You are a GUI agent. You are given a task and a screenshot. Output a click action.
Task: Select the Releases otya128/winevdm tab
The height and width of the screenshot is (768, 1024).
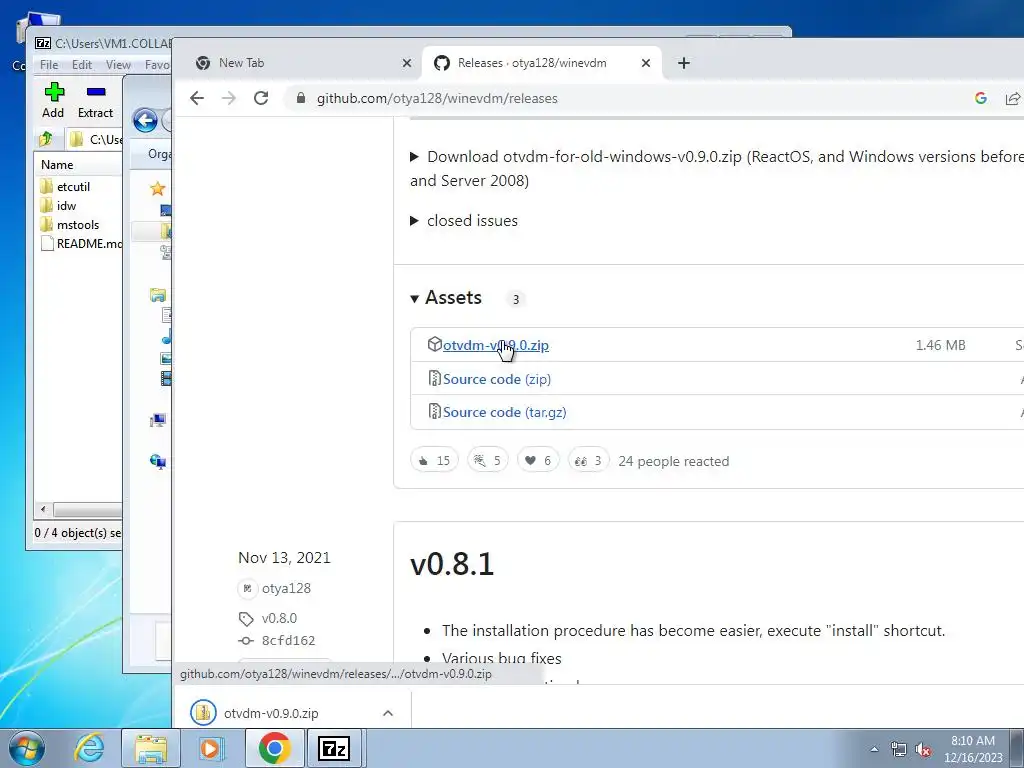click(x=542, y=63)
